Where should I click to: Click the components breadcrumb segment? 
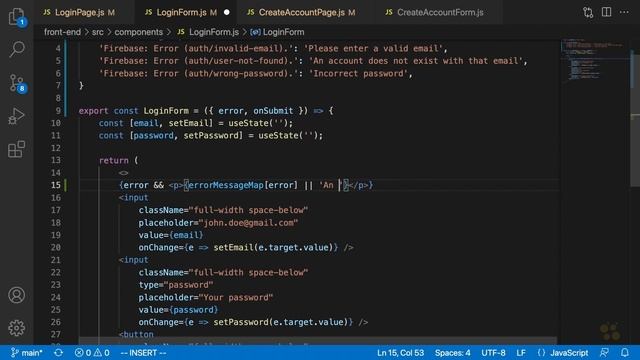coord(138,32)
